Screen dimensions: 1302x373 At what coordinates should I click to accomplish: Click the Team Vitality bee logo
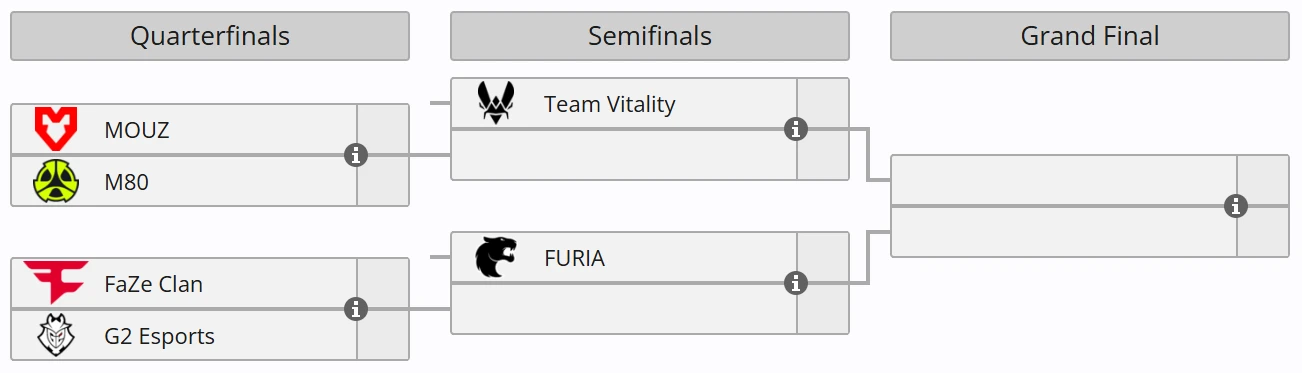click(x=496, y=103)
